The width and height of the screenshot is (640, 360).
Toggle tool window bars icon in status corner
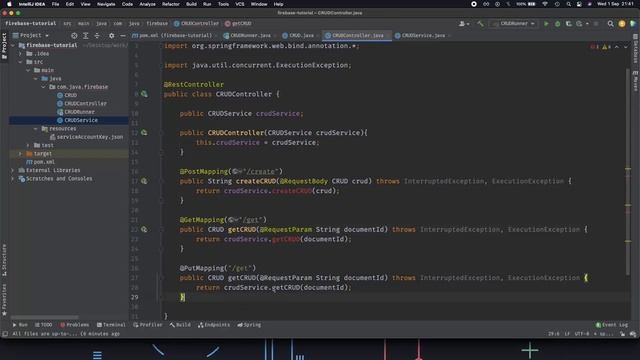[5, 334]
